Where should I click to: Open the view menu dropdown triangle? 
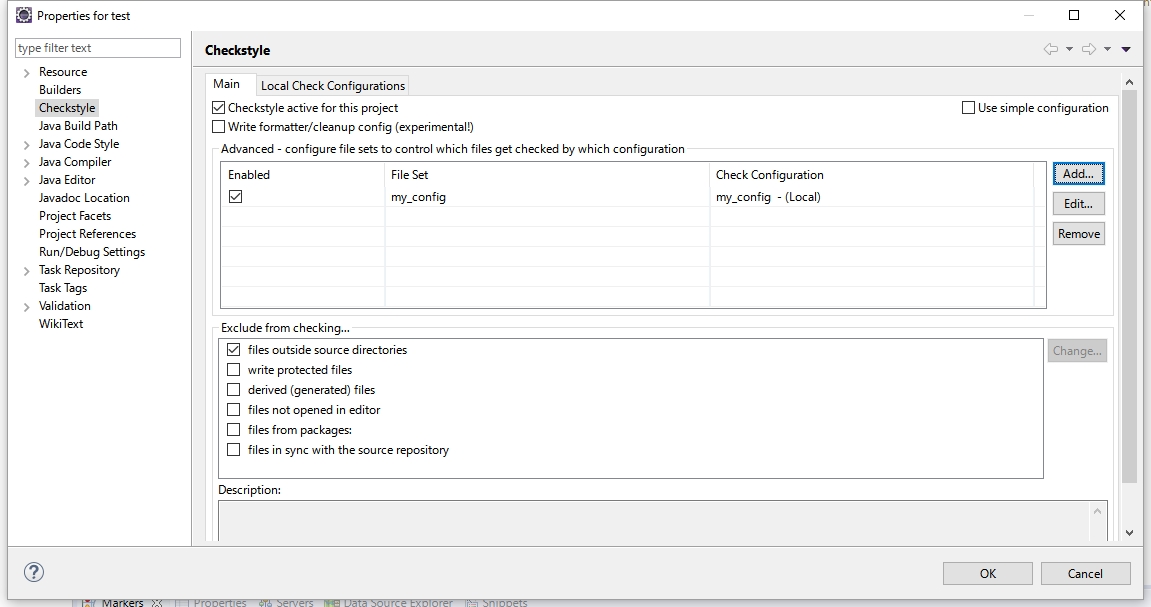click(x=1126, y=47)
